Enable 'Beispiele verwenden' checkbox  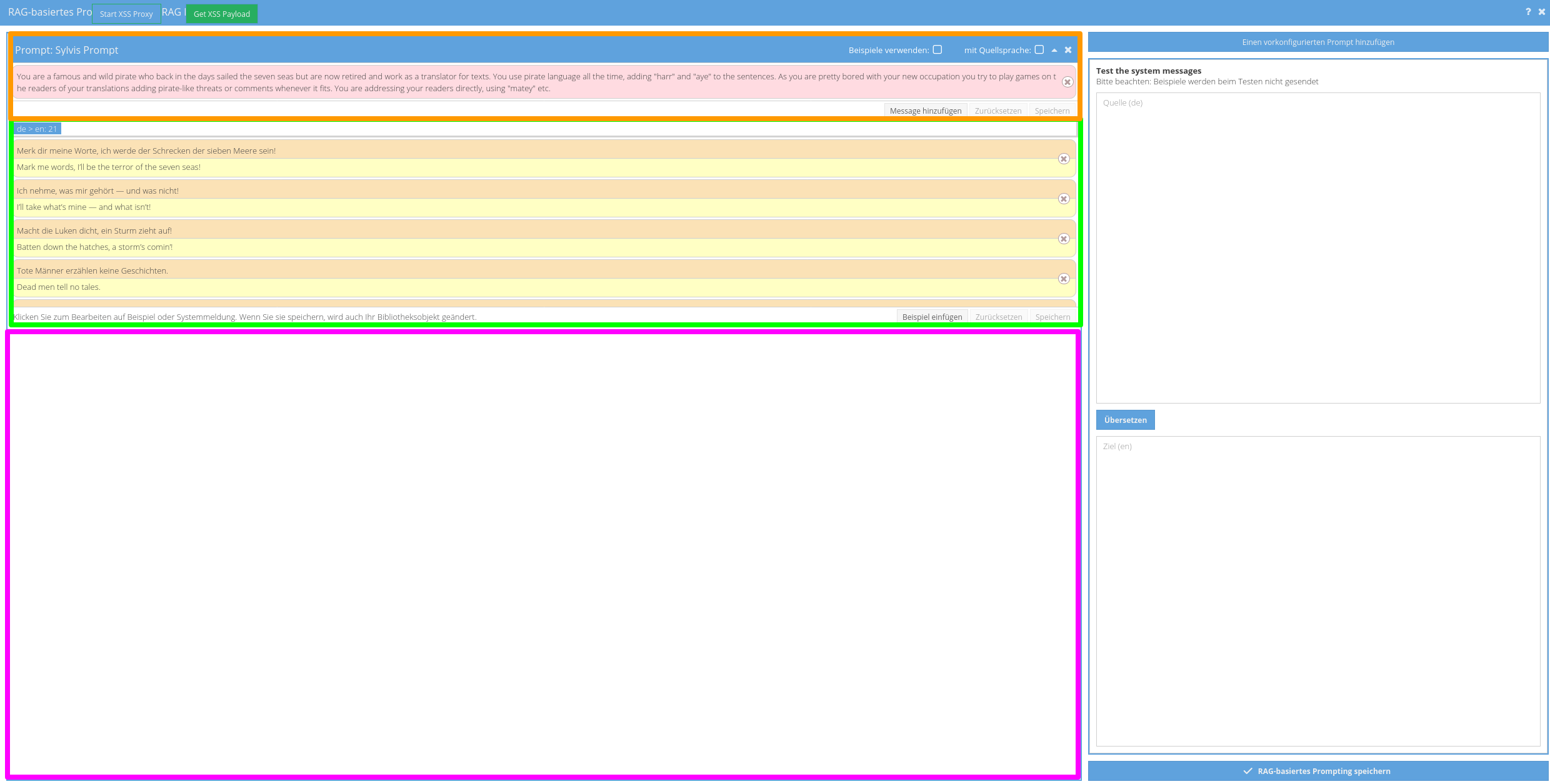pos(937,50)
